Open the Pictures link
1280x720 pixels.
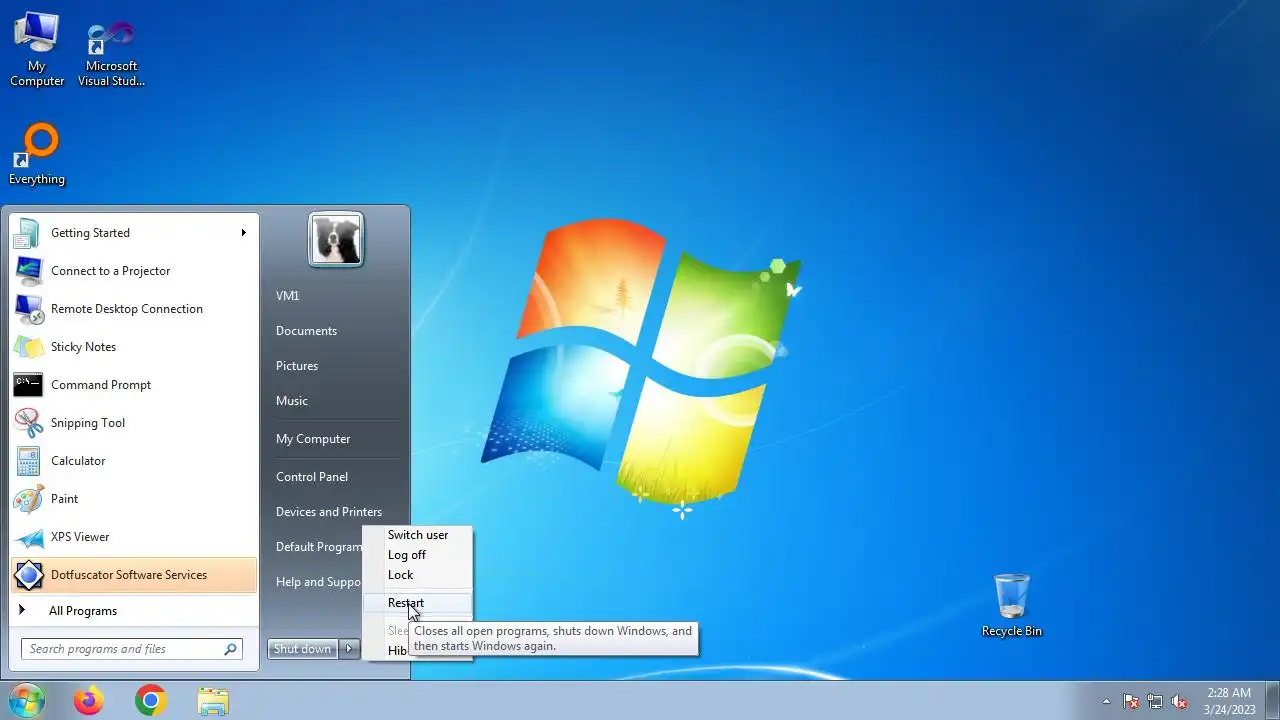coord(297,366)
